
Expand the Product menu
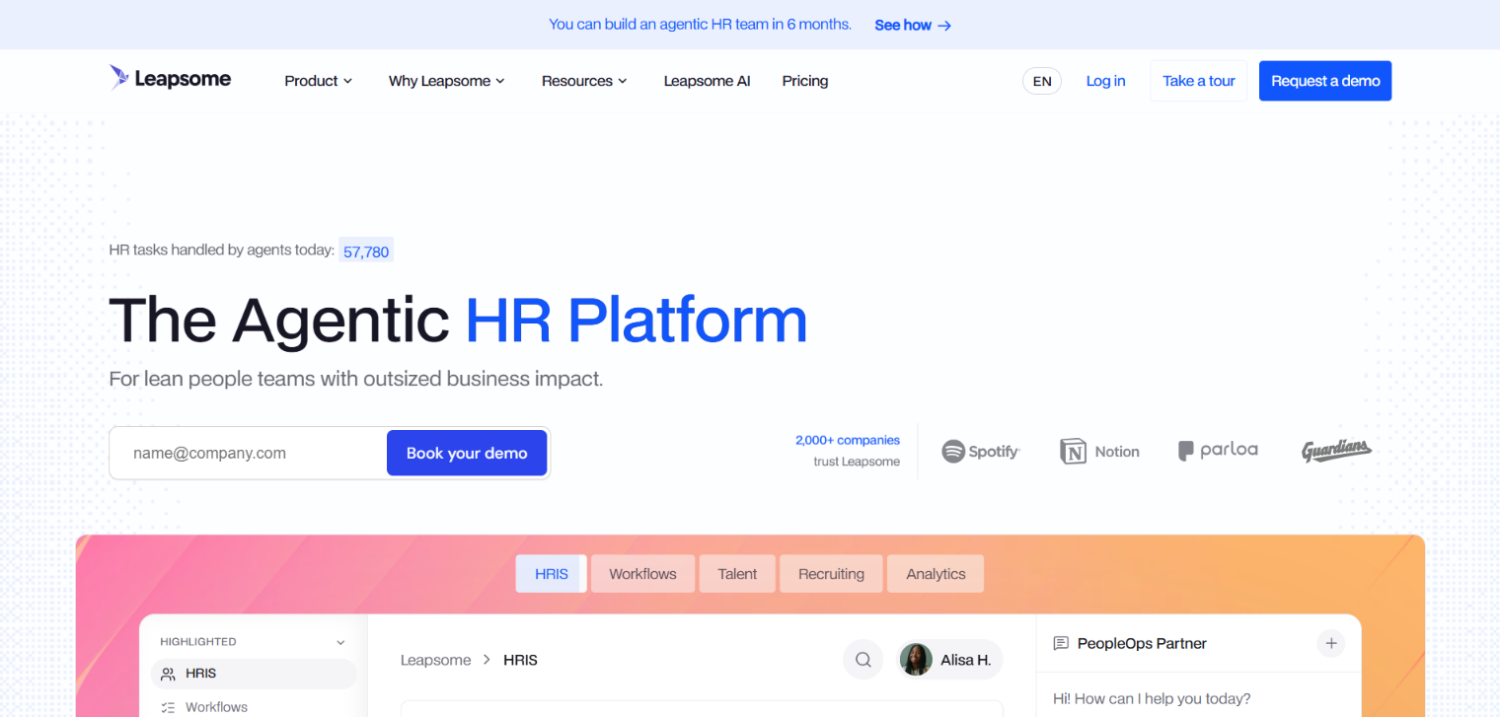click(x=318, y=81)
